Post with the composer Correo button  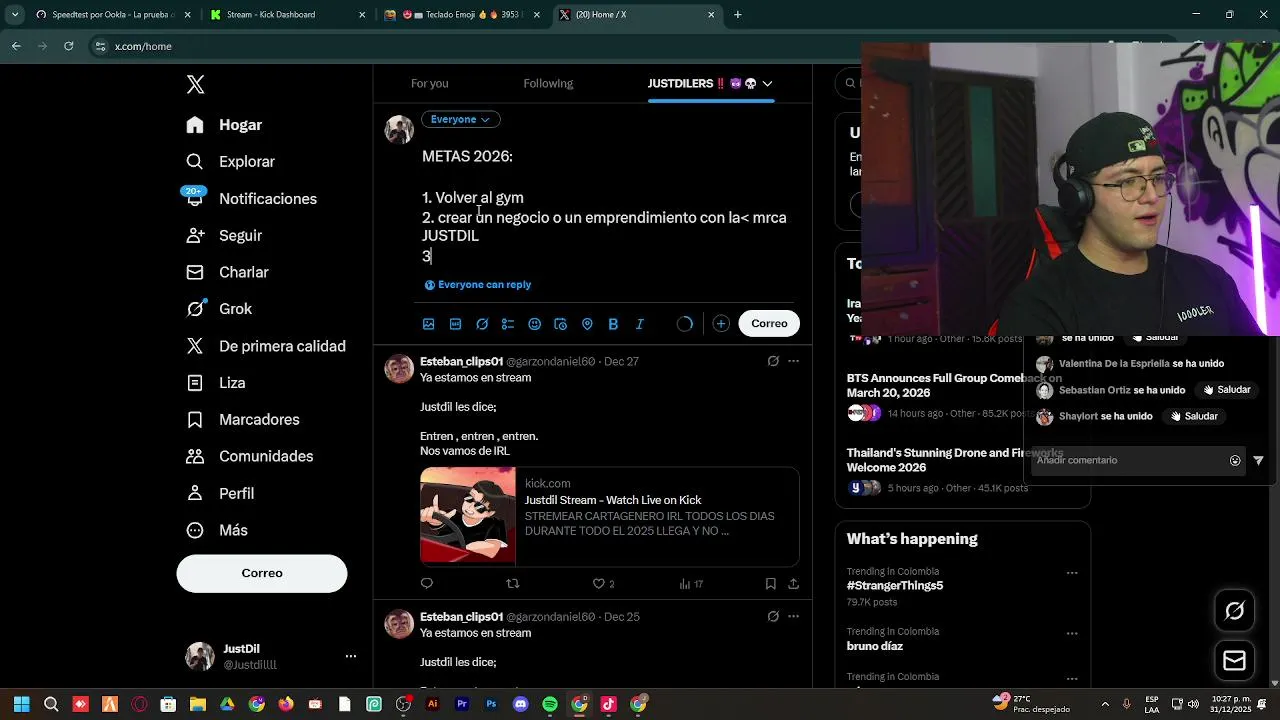coord(769,323)
